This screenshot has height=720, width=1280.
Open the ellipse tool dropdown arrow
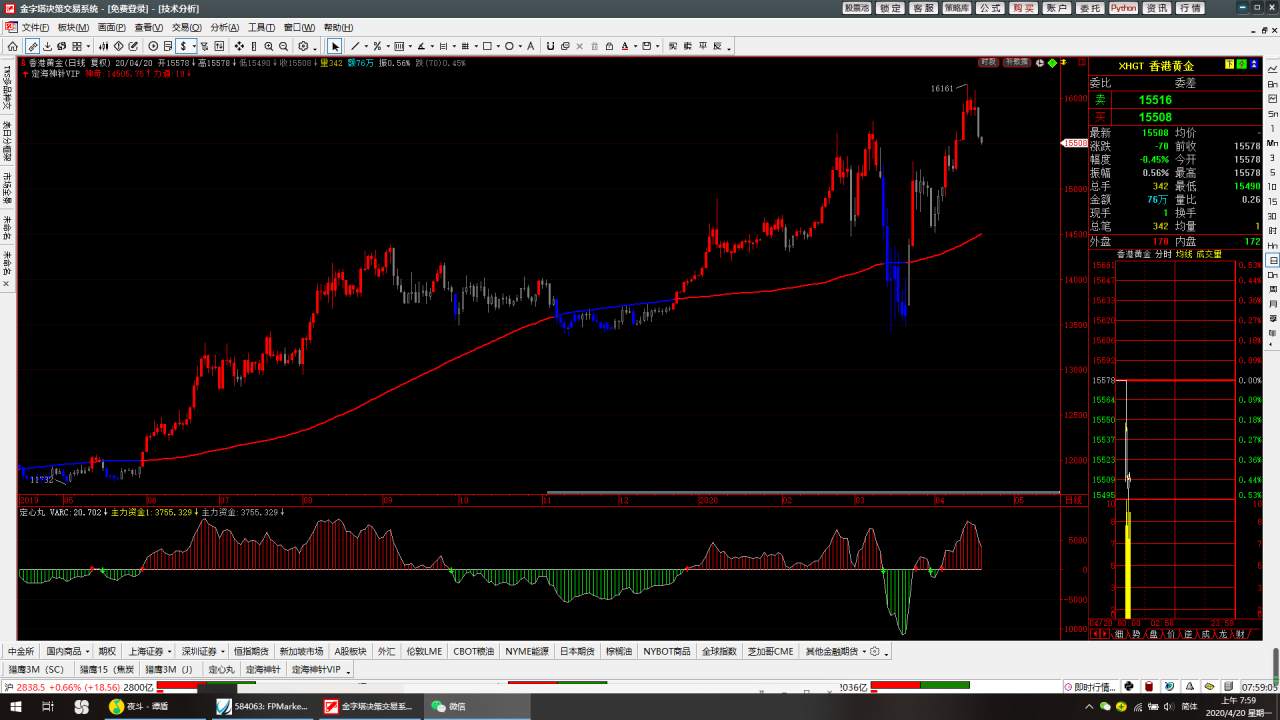pos(519,47)
